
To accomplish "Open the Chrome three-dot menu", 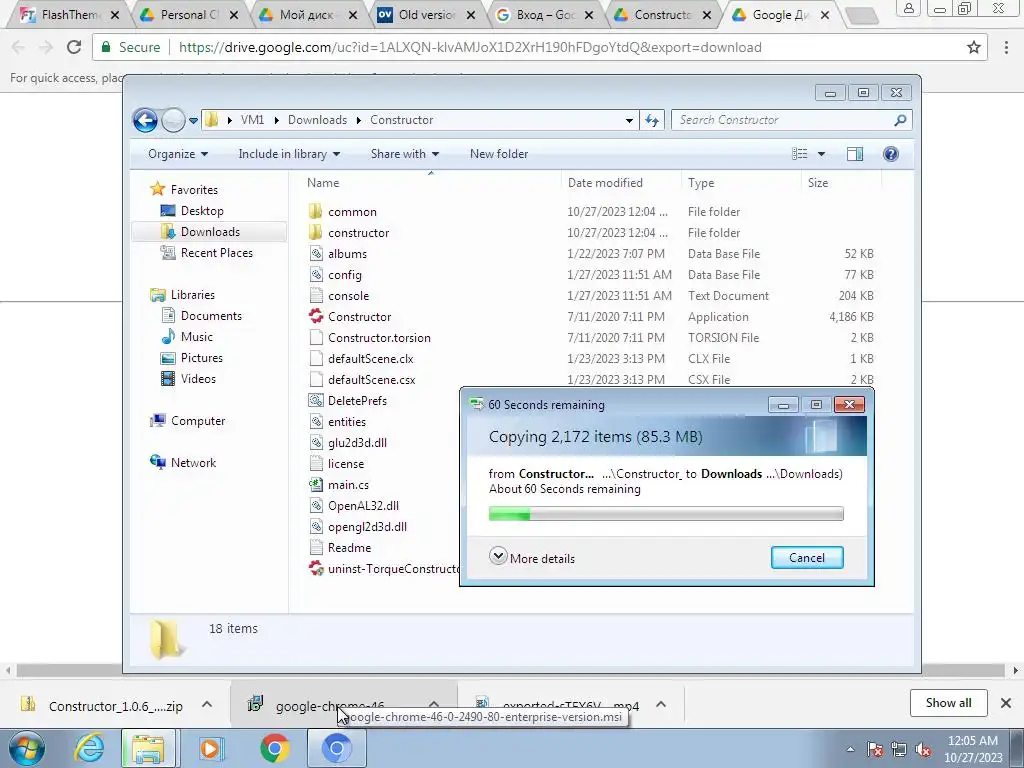I will 1006,47.
